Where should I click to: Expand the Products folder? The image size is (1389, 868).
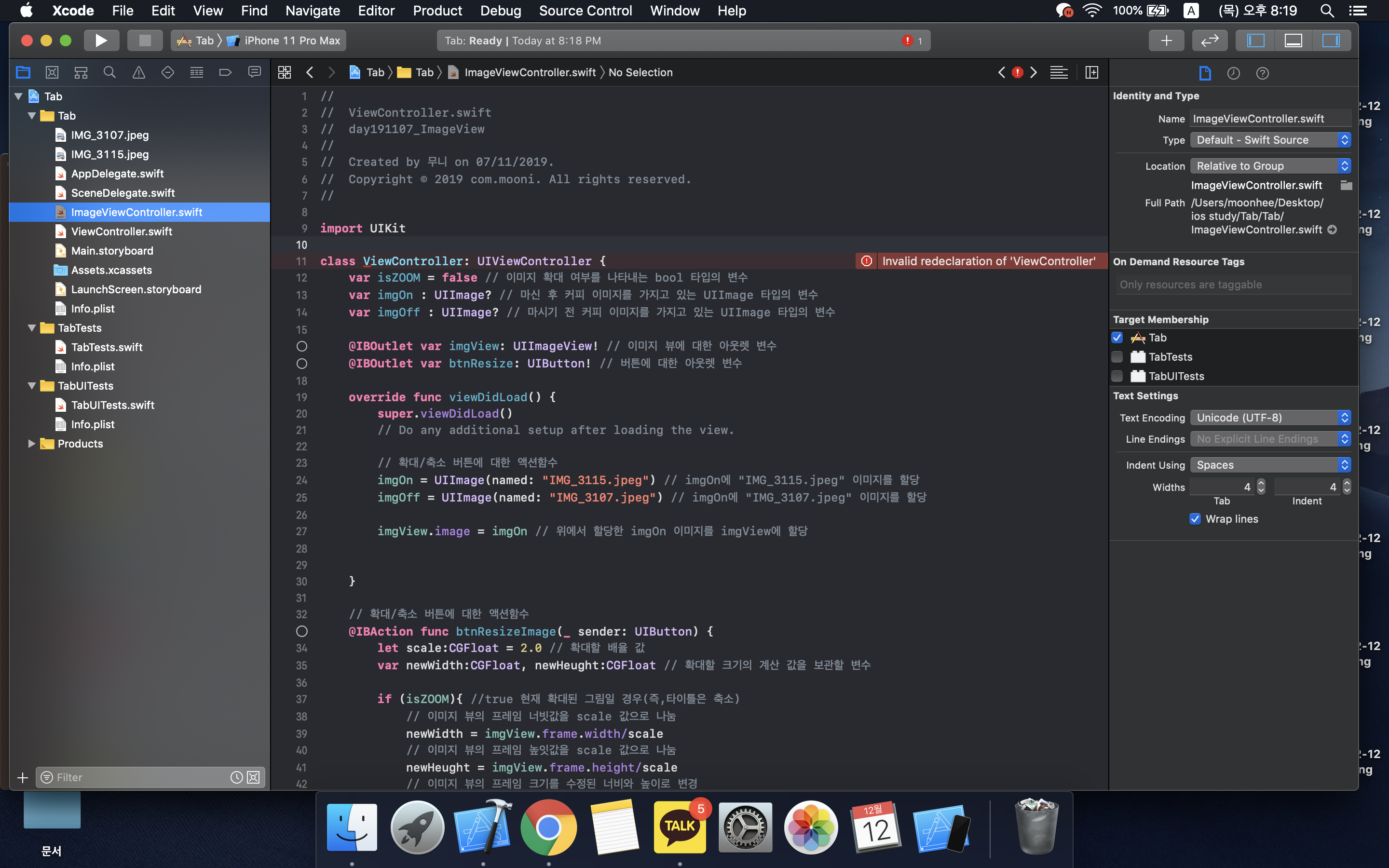click(31, 443)
